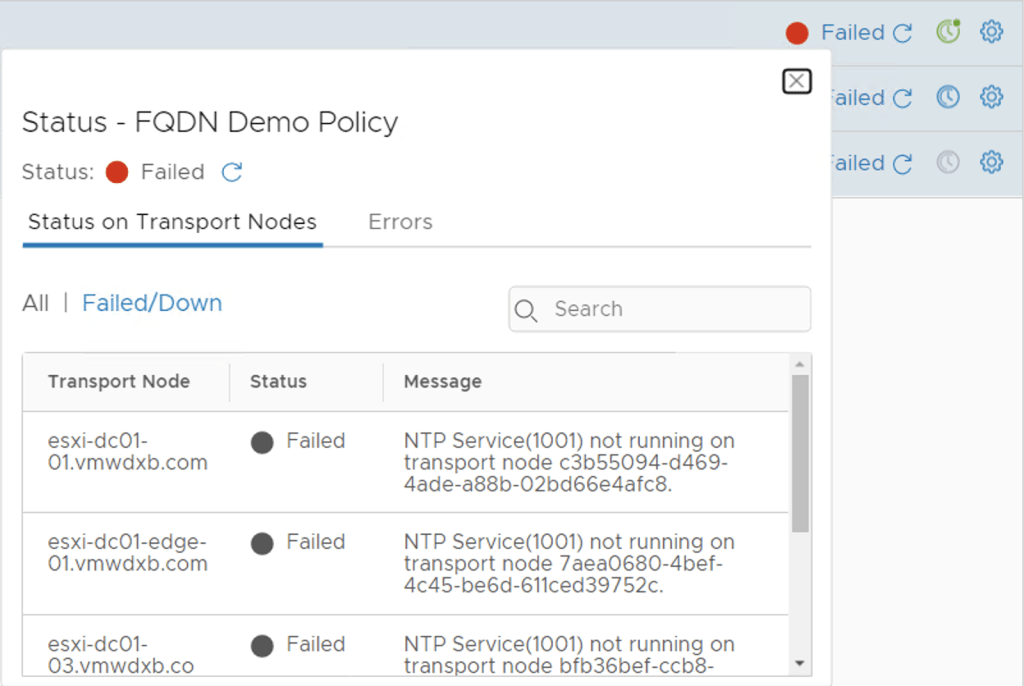The width and height of the screenshot is (1024, 686).
Task: Click the refresh icon in the third row
Action: (x=902, y=163)
